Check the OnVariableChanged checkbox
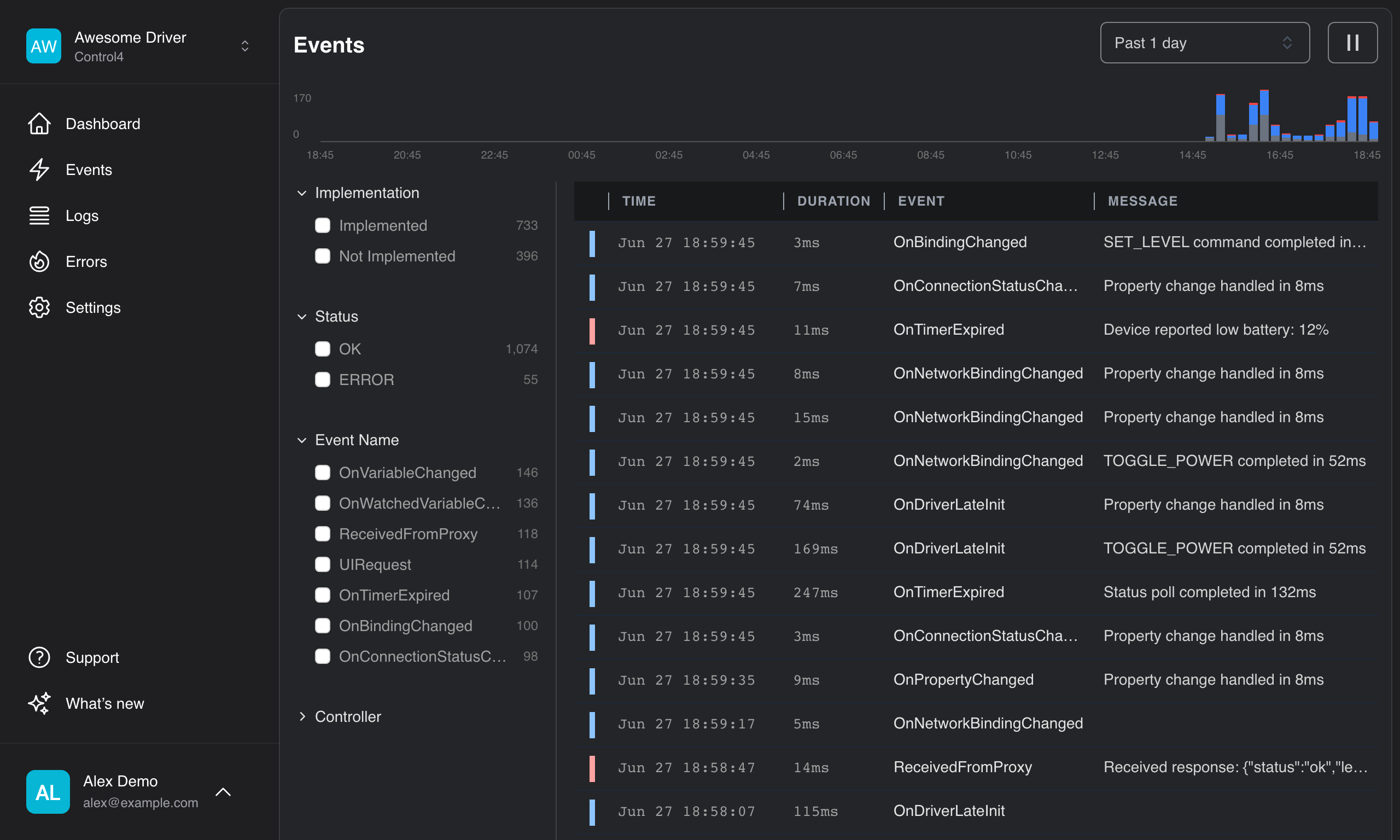The height and width of the screenshot is (840, 1400). click(x=323, y=472)
